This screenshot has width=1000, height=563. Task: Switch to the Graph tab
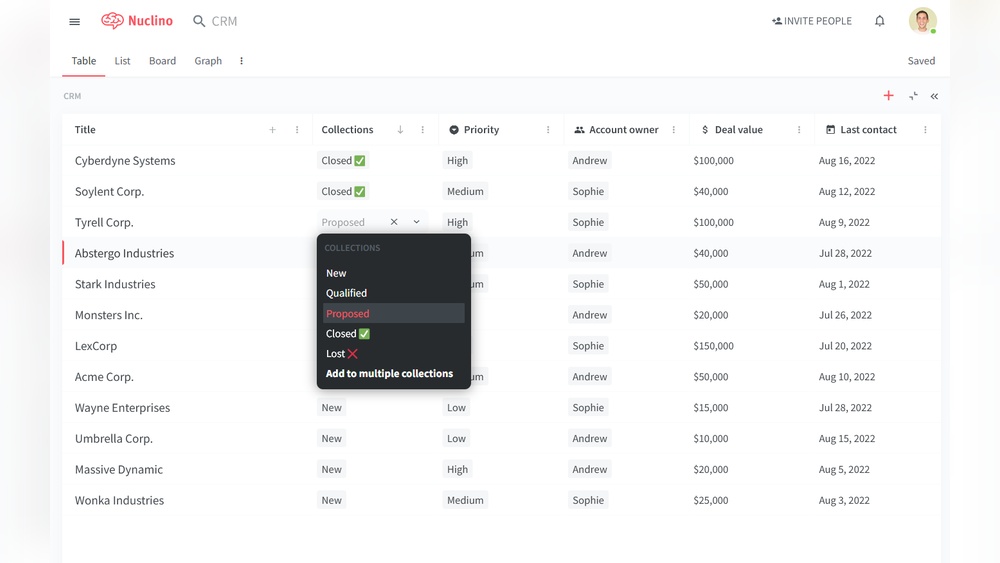(208, 61)
